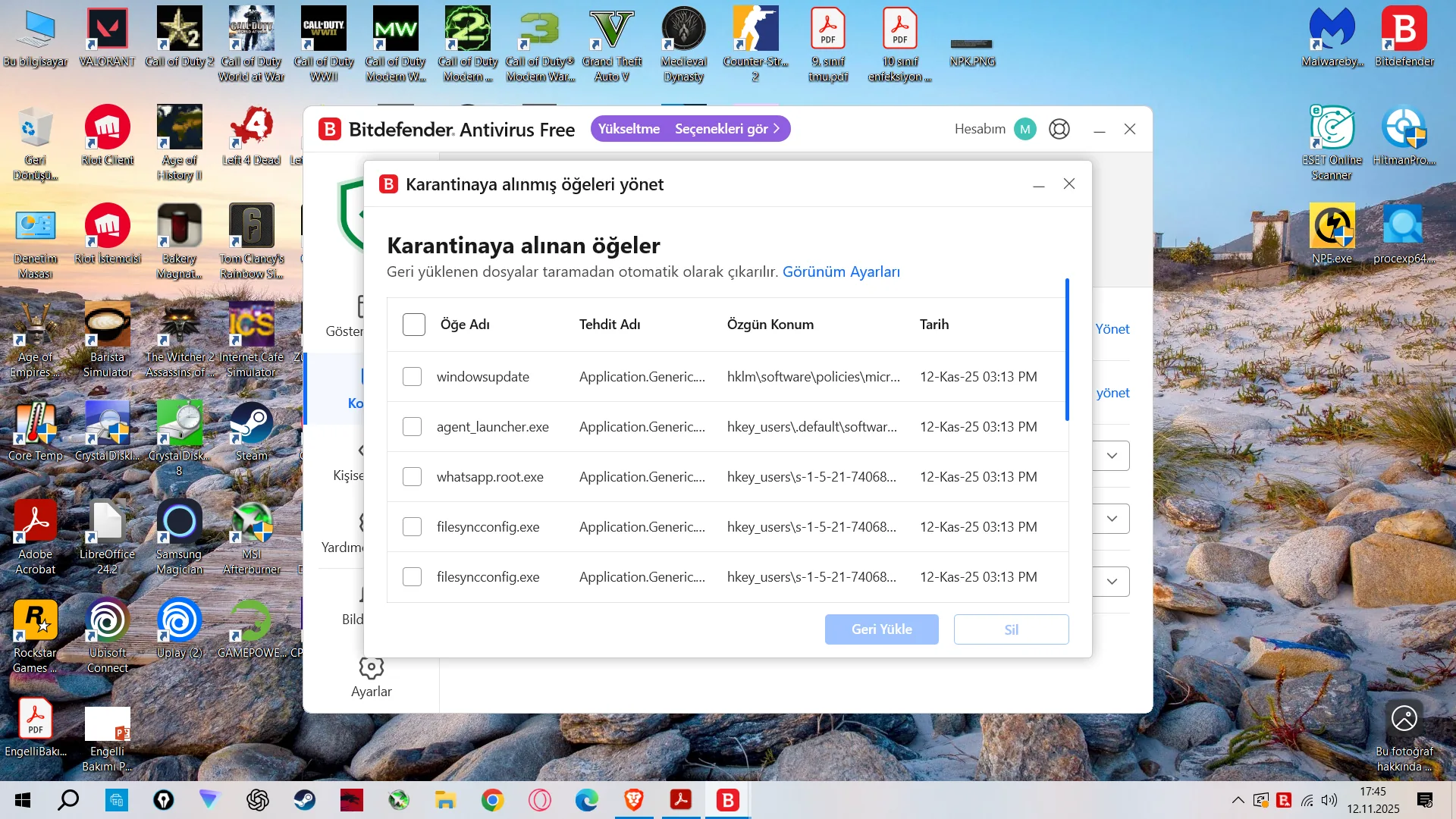The width and height of the screenshot is (1456, 819).
Task: Sort by Tarih column header
Action: click(934, 325)
